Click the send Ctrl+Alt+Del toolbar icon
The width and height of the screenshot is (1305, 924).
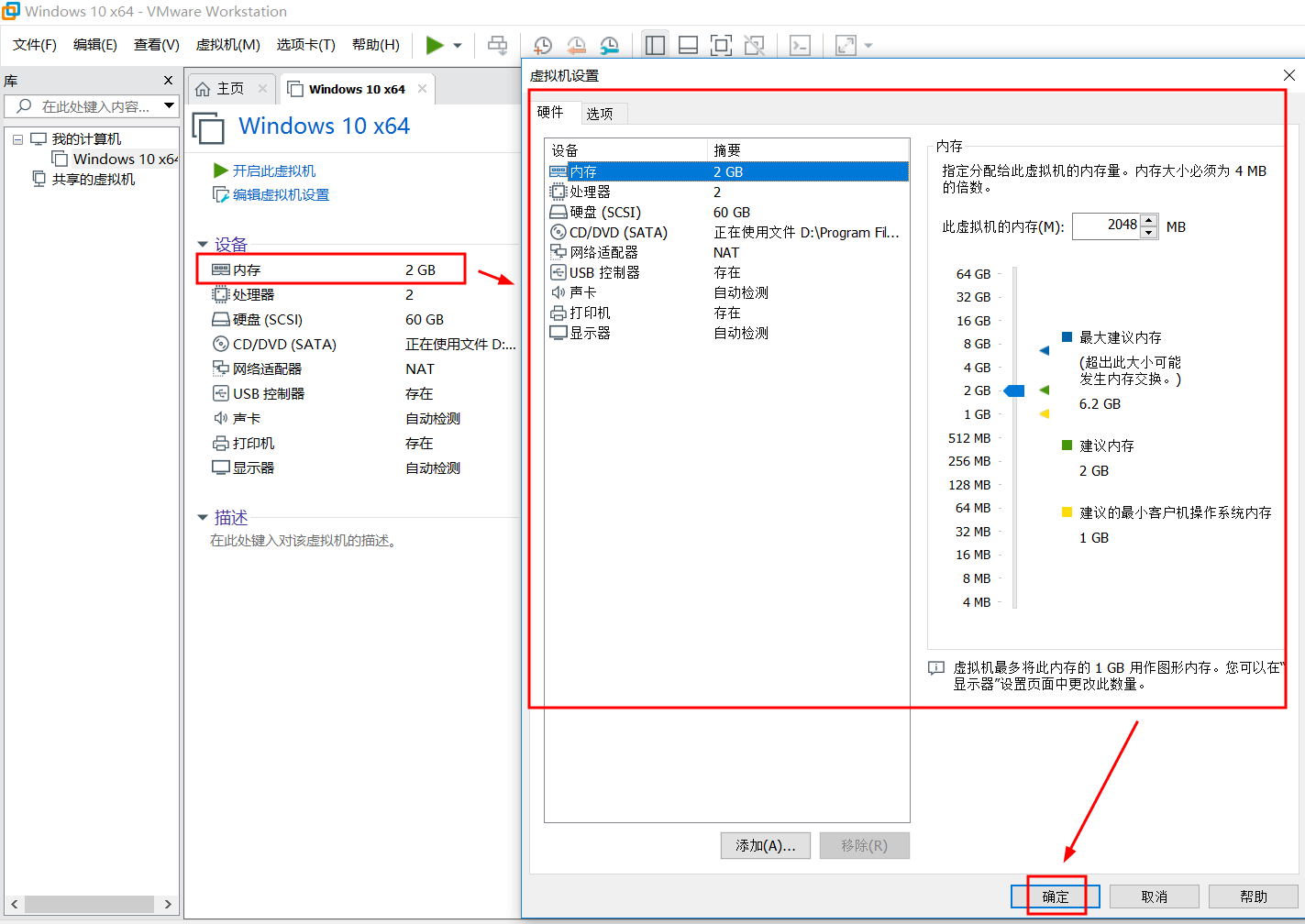(x=497, y=45)
